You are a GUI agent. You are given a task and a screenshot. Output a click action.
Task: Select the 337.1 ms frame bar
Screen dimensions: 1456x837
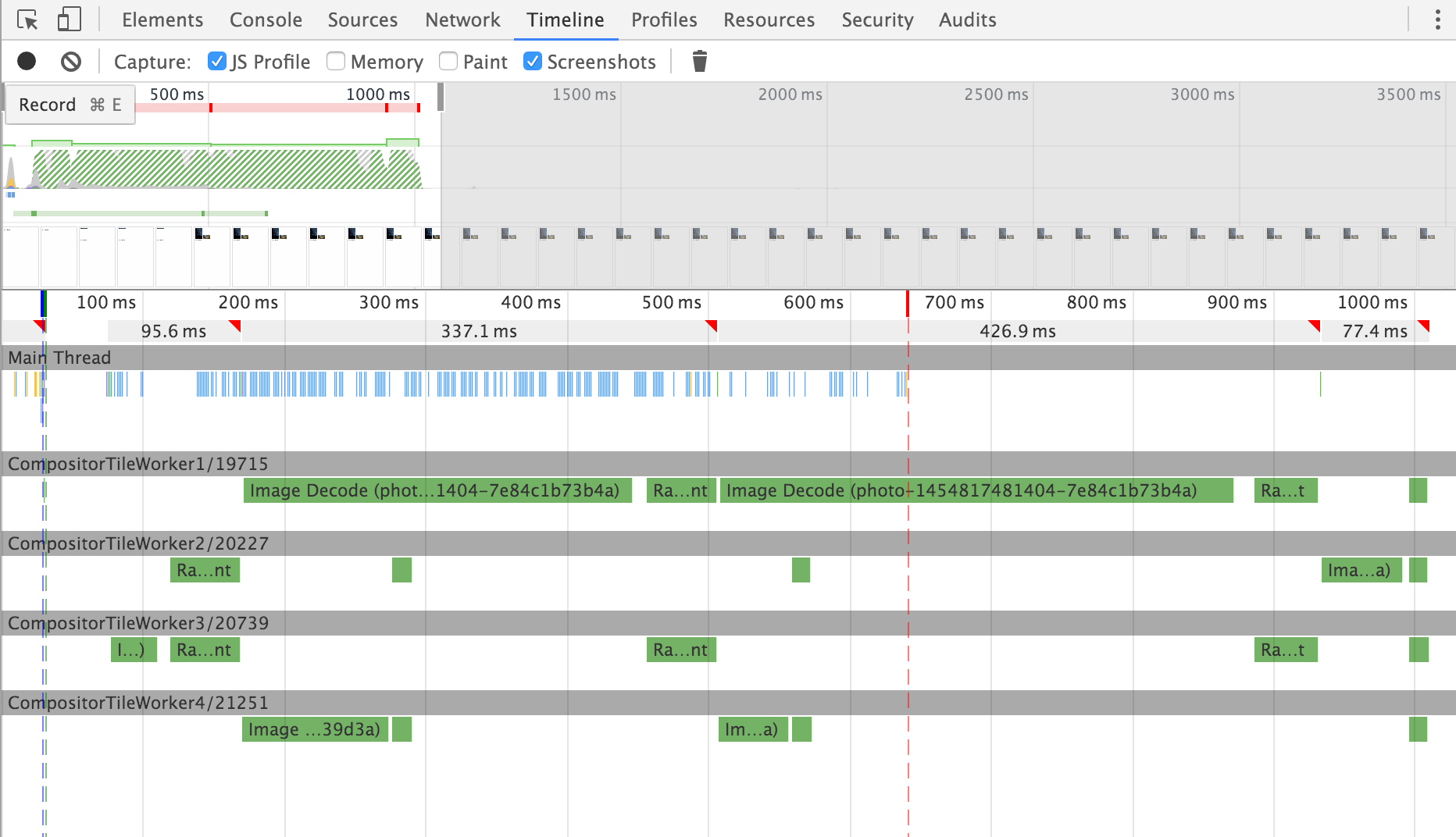click(x=479, y=331)
